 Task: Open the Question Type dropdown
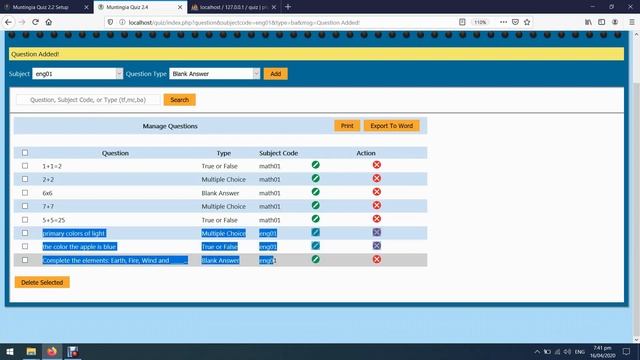215,73
